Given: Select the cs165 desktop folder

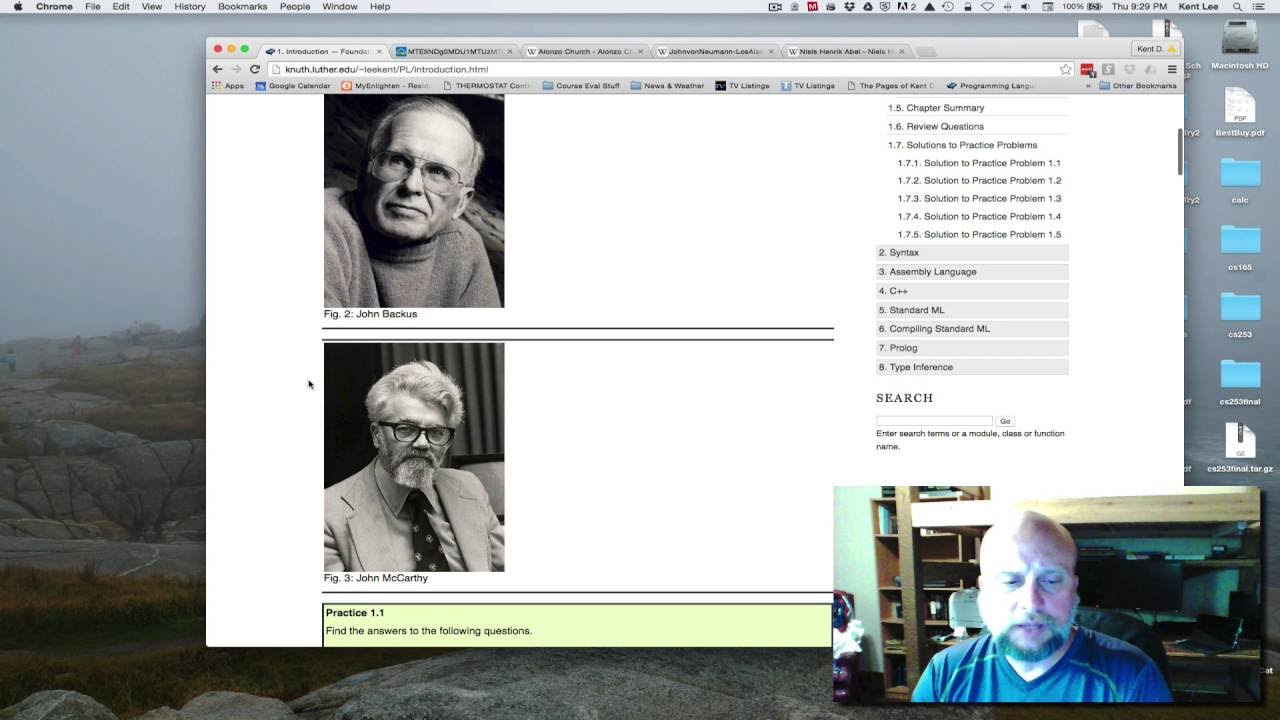Looking at the screenshot, I should tap(1240, 247).
